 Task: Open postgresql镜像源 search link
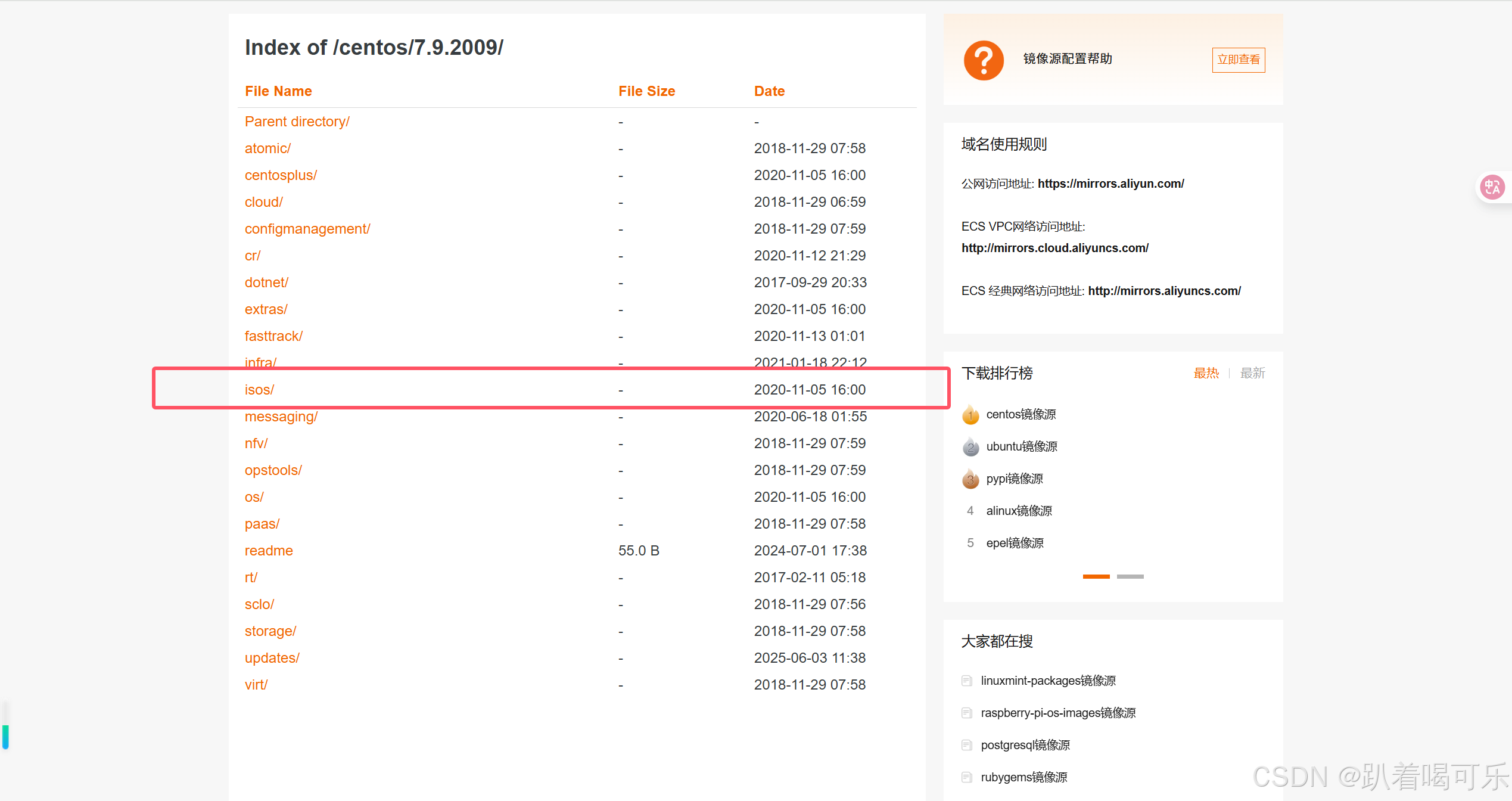1025,745
